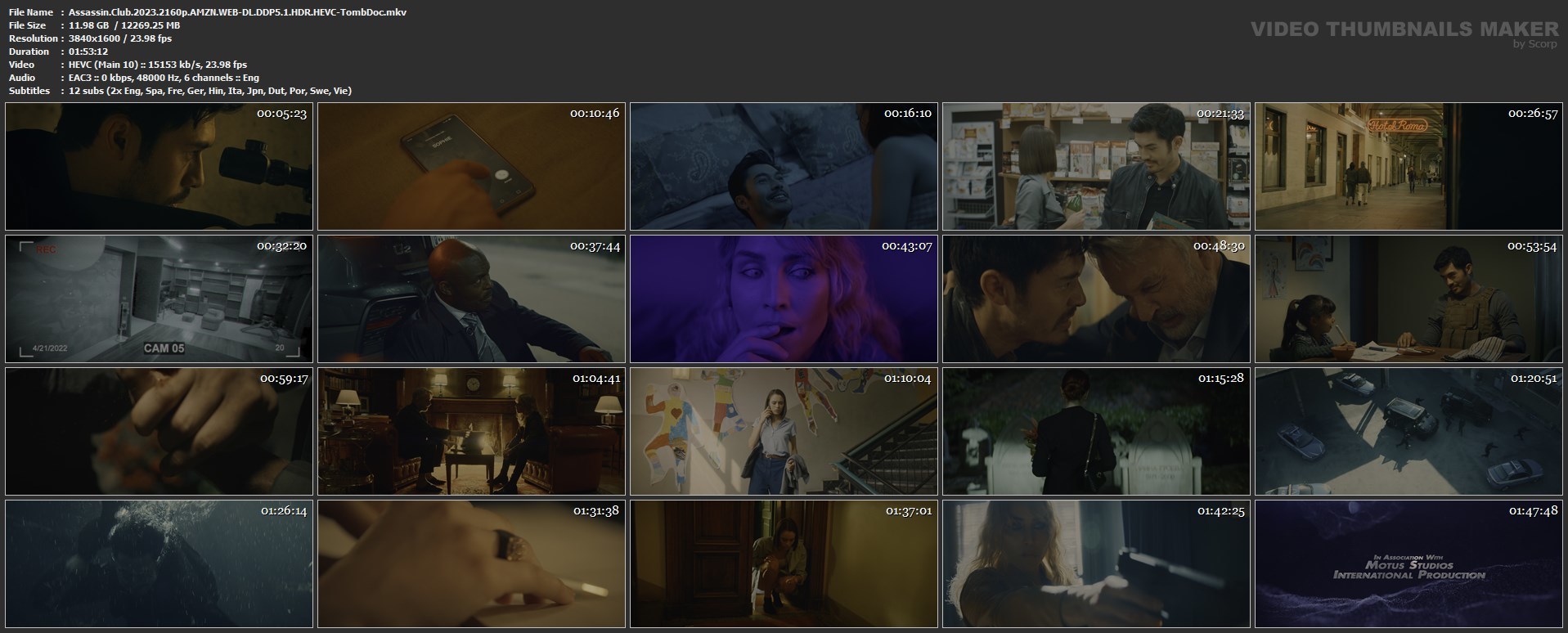Select the purple-lit woman thumbnail 00:43:07
1568x633 pixels.
pos(784,299)
